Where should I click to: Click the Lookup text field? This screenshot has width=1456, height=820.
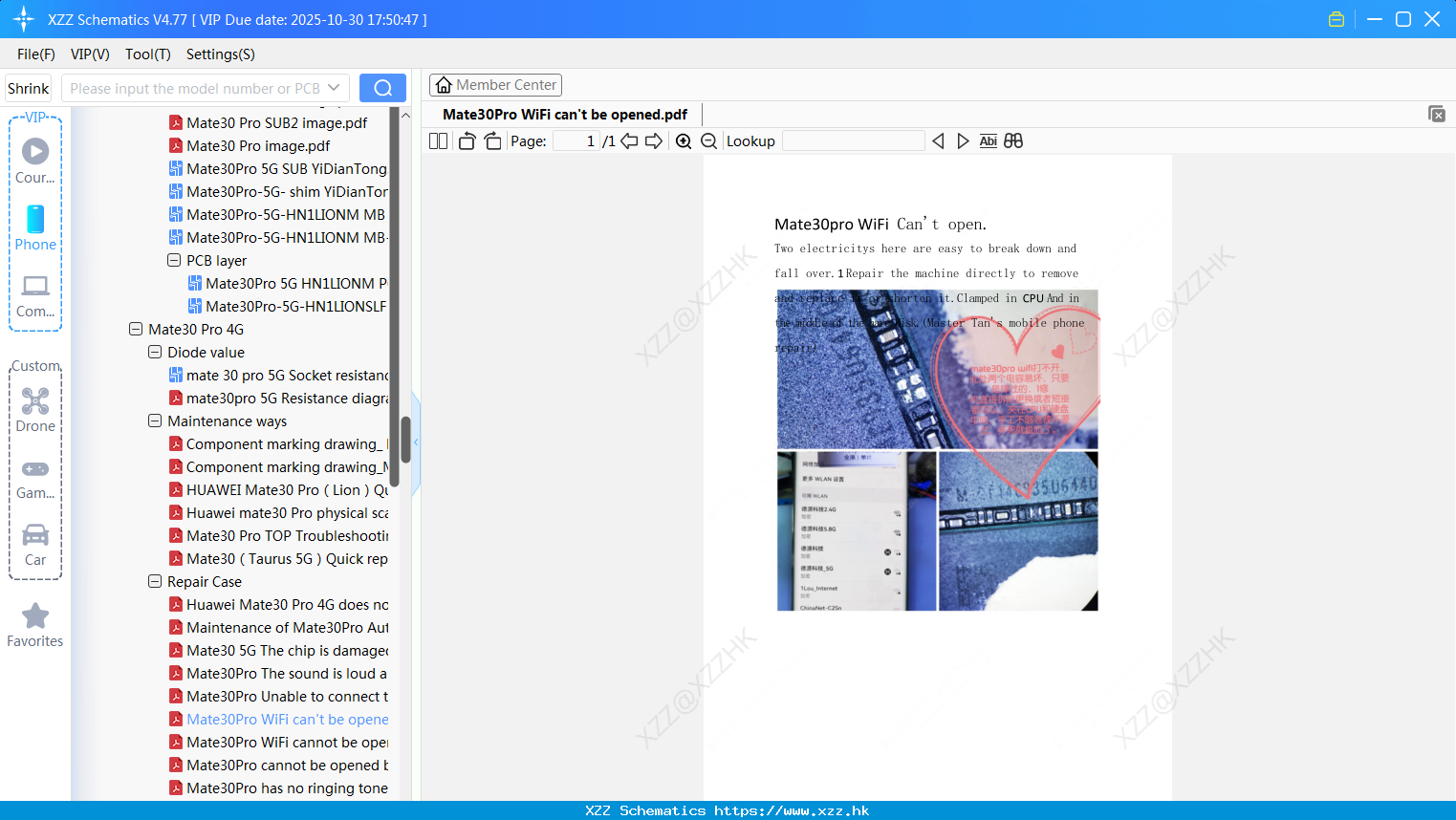click(x=854, y=141)
